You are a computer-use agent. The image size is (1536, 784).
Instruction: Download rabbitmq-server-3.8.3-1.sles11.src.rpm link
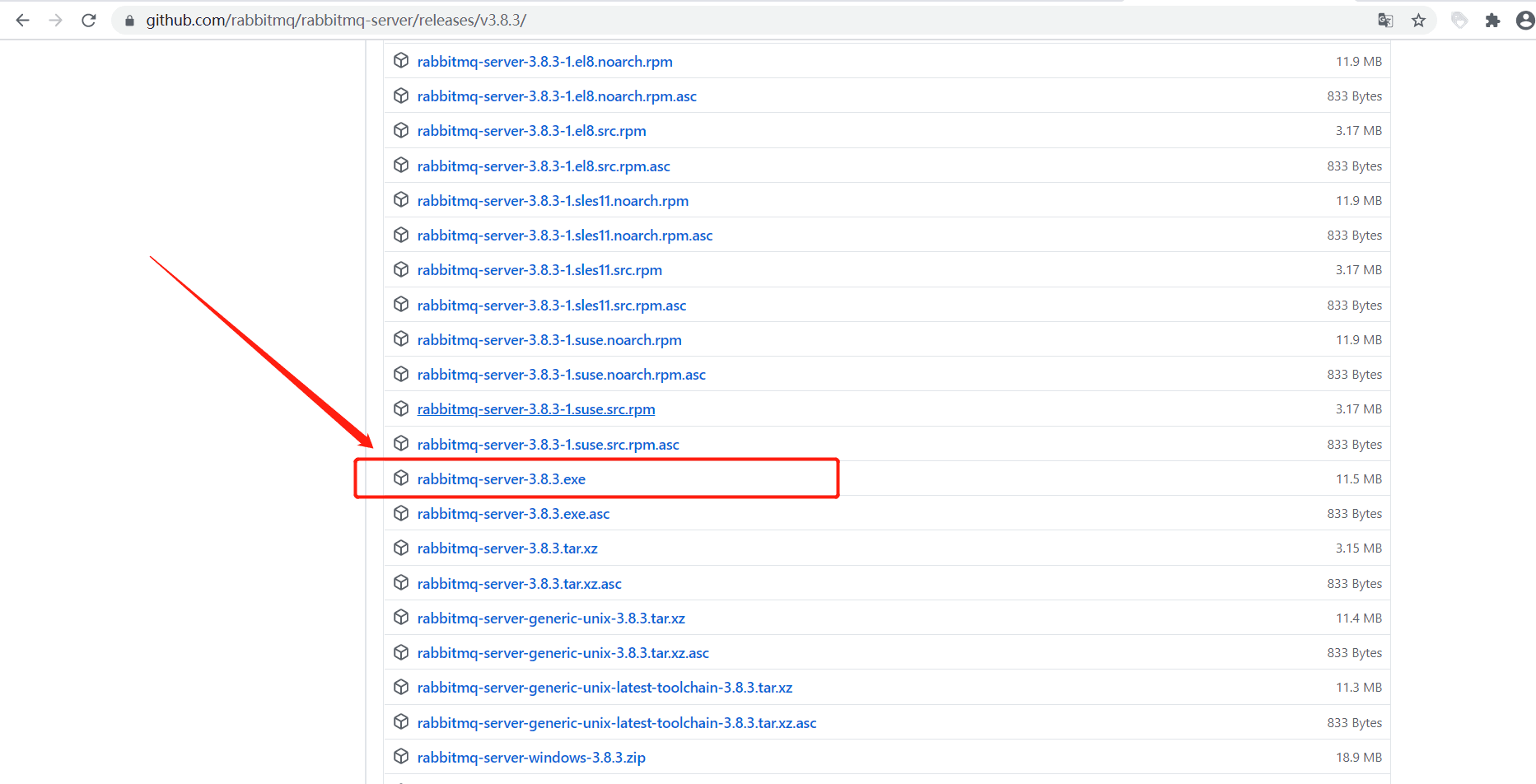539,270
